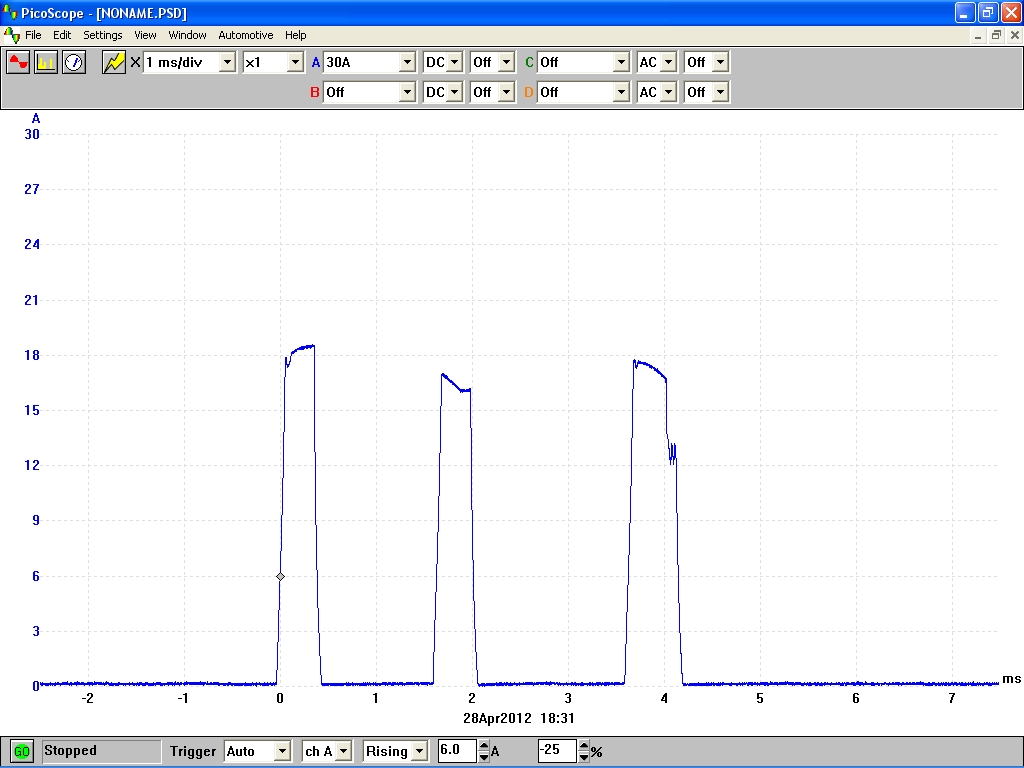Open the spectrum analyzer view icon
1024x768 pixels.
[46, 62]
